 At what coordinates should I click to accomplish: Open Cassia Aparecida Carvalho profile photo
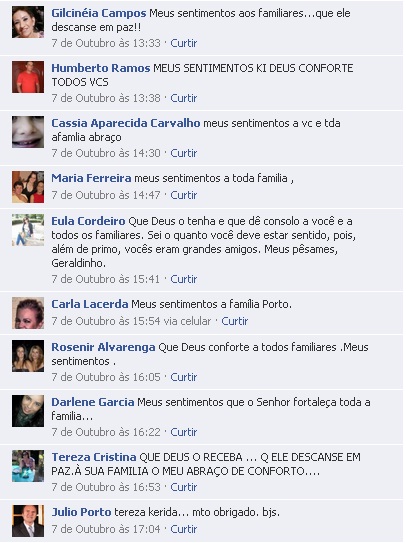tap(28, 132)
